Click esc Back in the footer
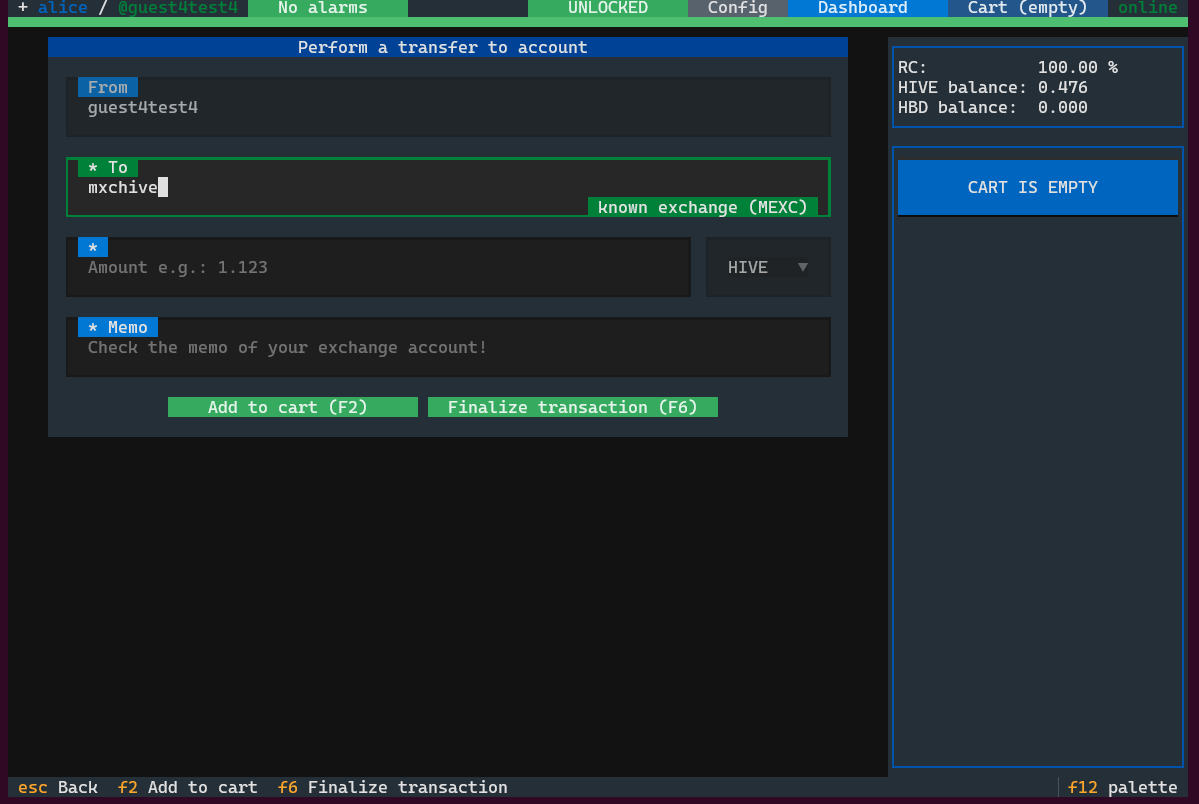1199x804 pixels. pyautogui.click(x=58, y=787)
